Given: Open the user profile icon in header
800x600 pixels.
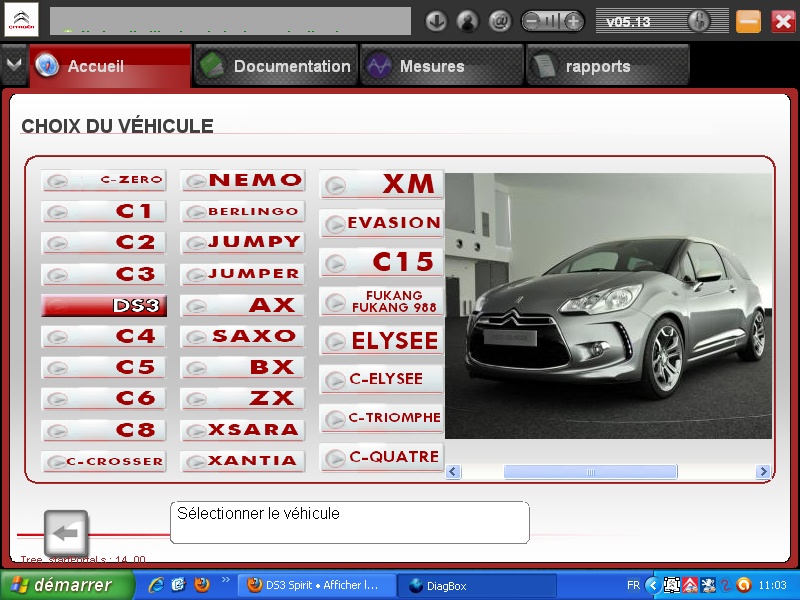Looking at the screenshot, I should (467, 21).
